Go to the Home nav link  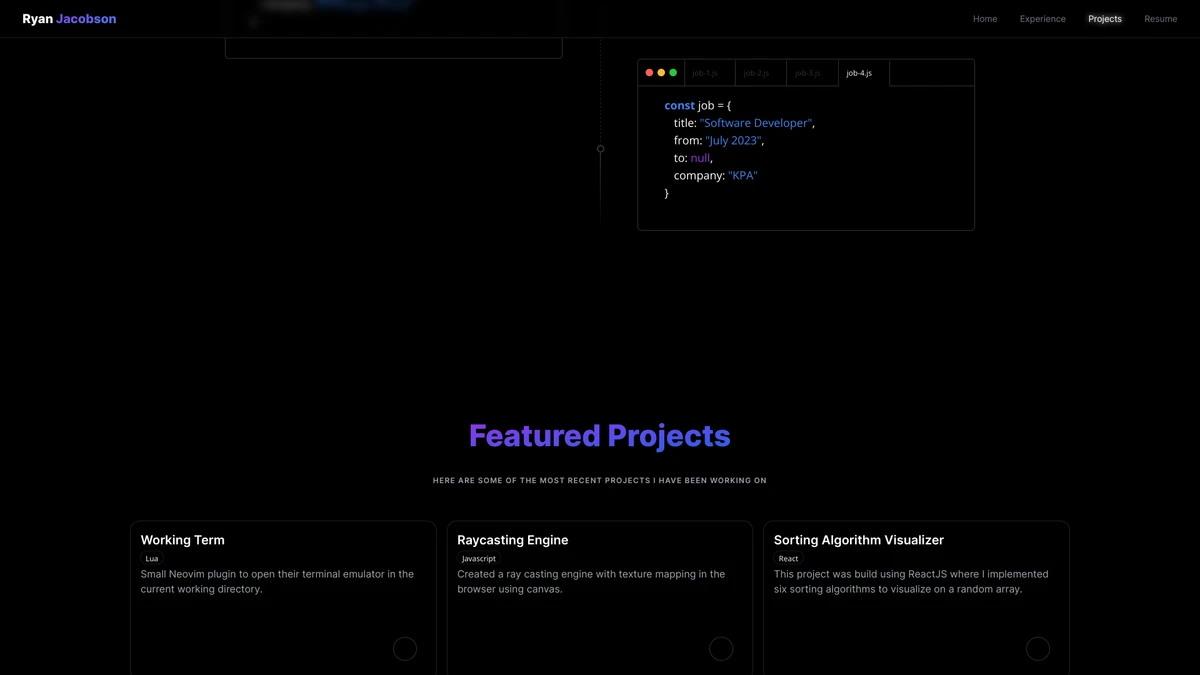pos(985,19)
